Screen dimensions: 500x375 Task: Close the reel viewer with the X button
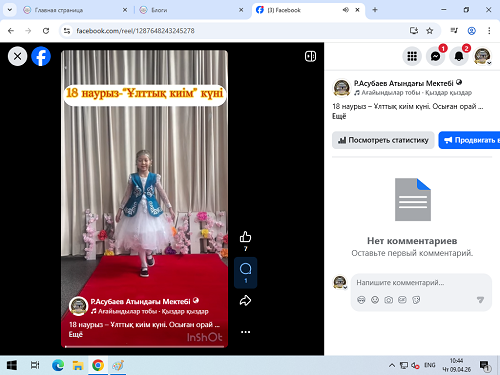[18, 56]
